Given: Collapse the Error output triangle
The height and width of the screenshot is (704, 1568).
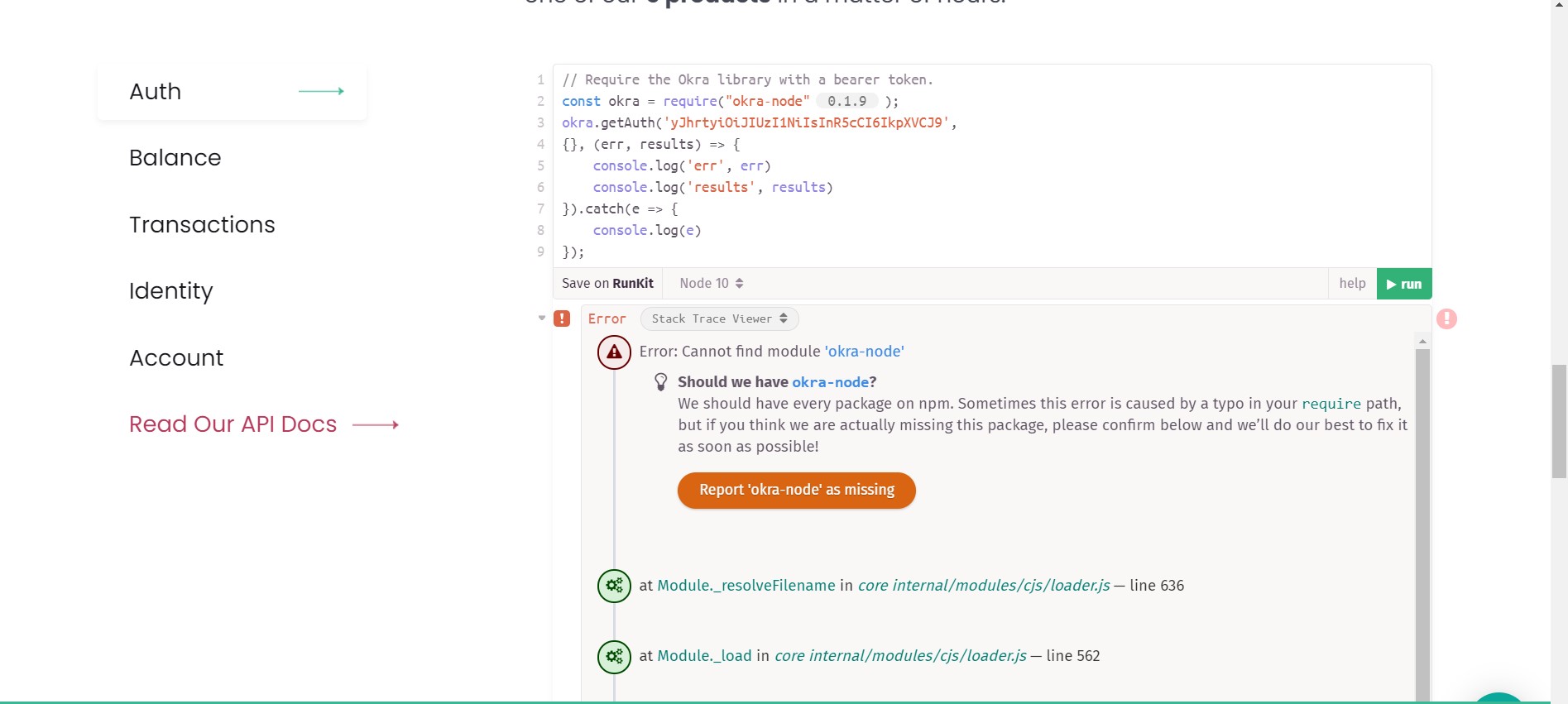Looking at the screenshot, I should point(542,318).
